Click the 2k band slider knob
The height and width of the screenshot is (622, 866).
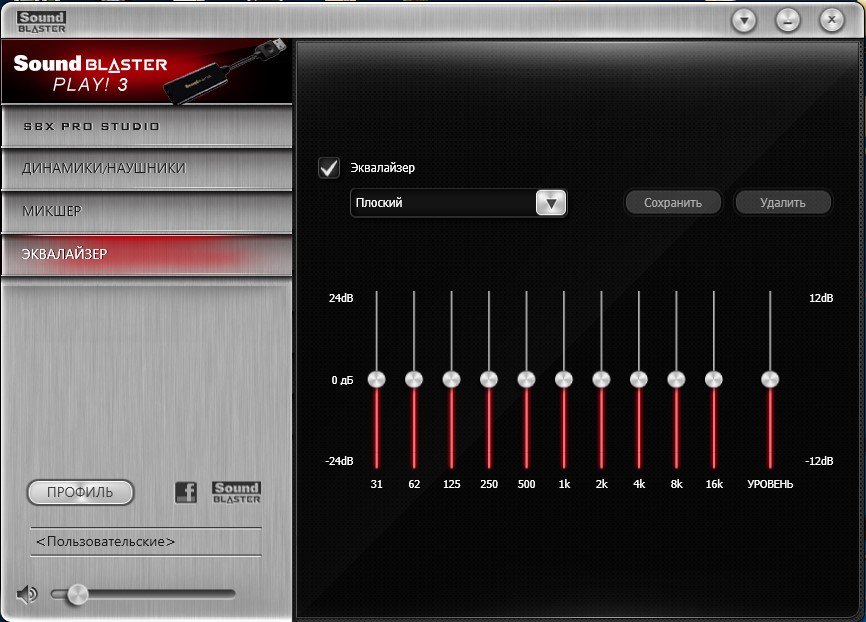[601, 379]
